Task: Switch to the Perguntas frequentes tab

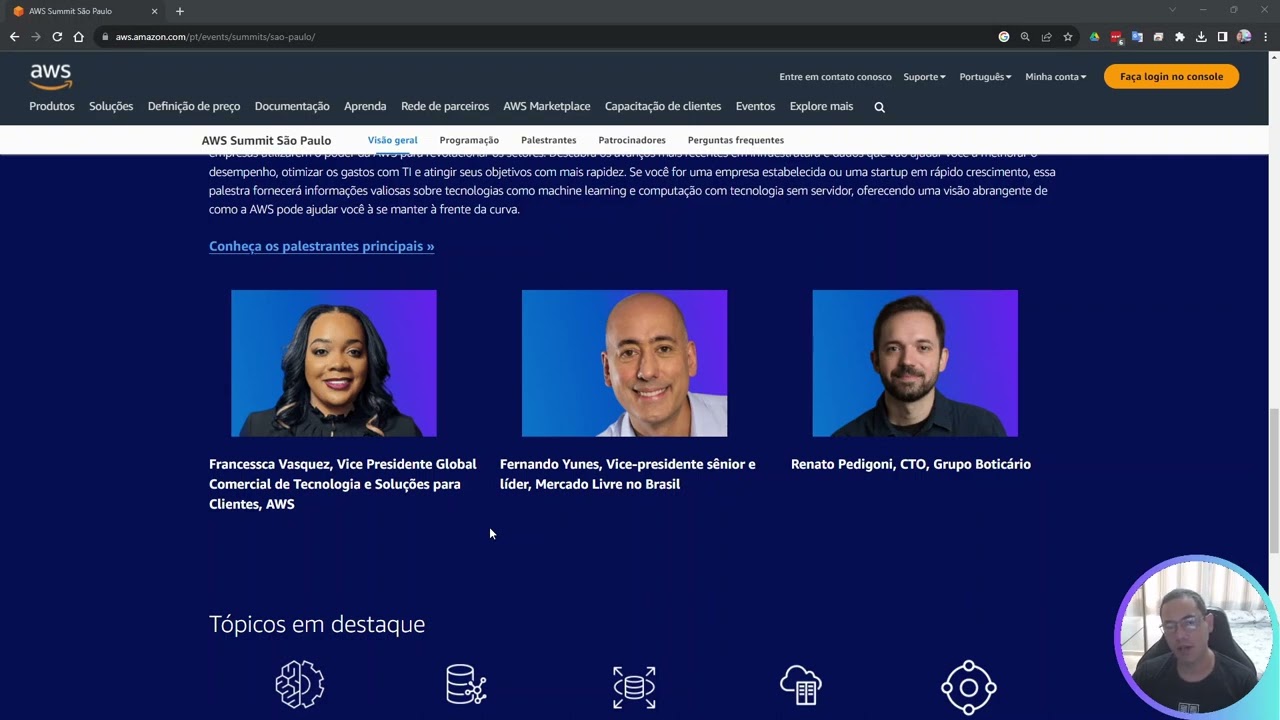Action: point(736,140)
